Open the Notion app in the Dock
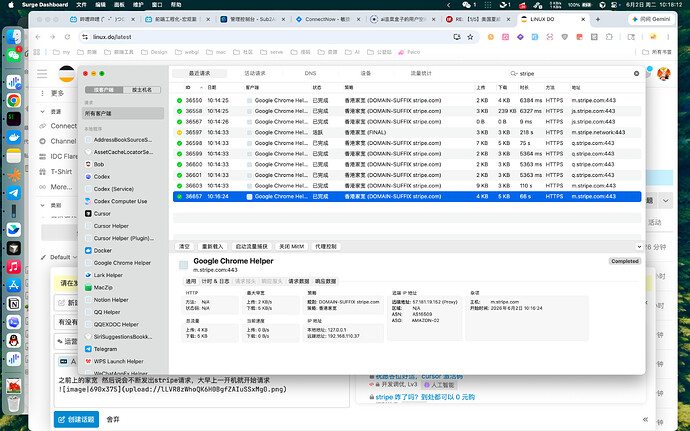 pyautogui.click(x=14, y=304)
